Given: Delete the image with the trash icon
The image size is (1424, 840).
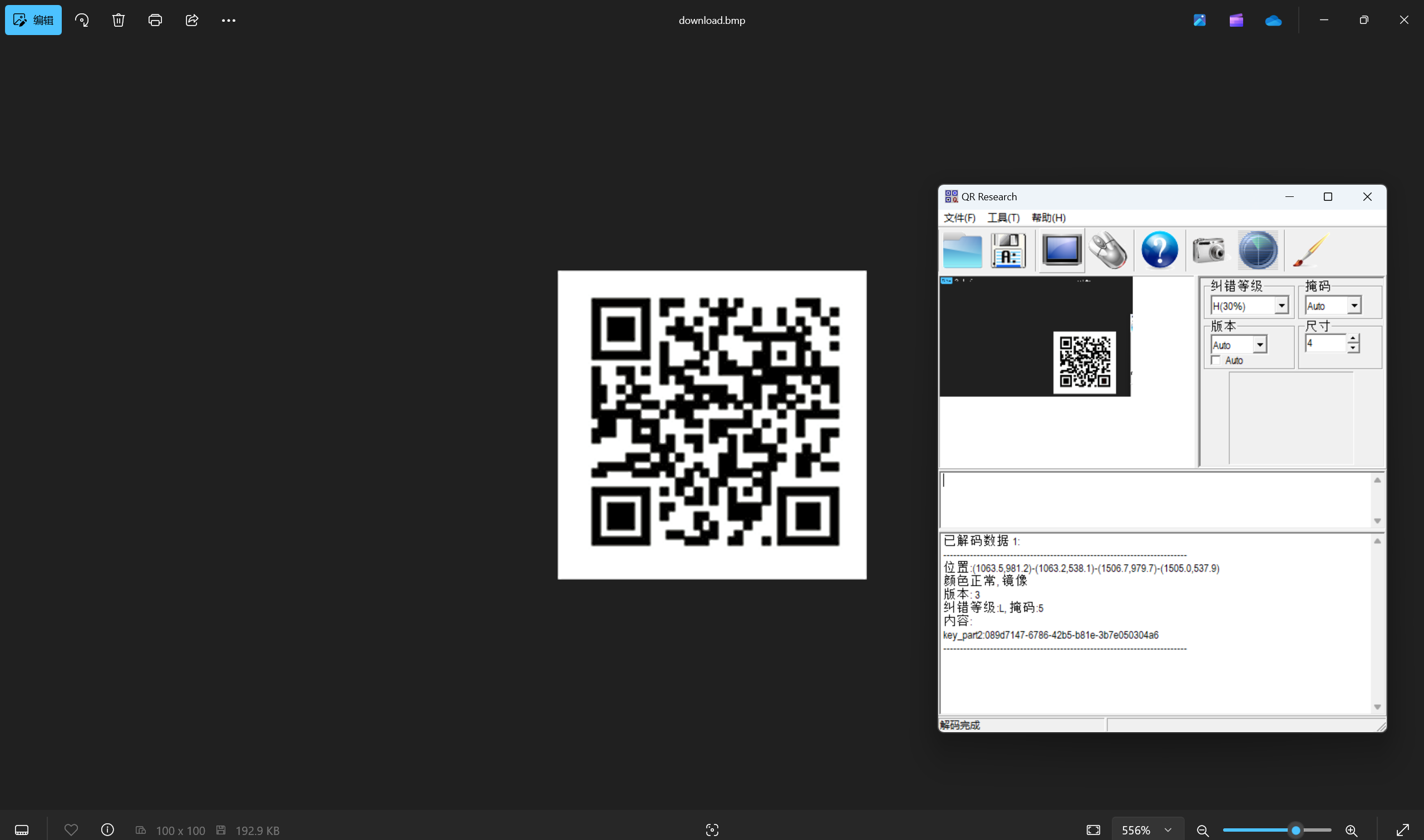Looking at the screenshot, I should [119, 21].
